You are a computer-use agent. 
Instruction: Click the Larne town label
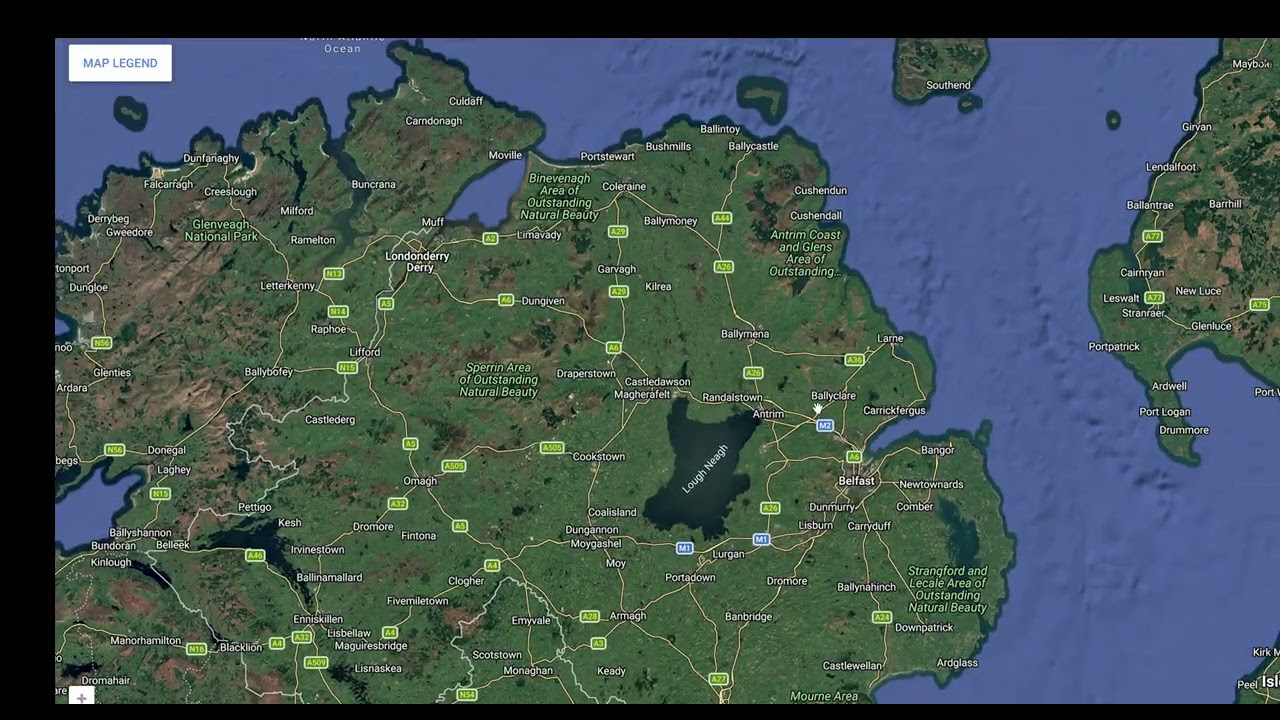[890, 339]
